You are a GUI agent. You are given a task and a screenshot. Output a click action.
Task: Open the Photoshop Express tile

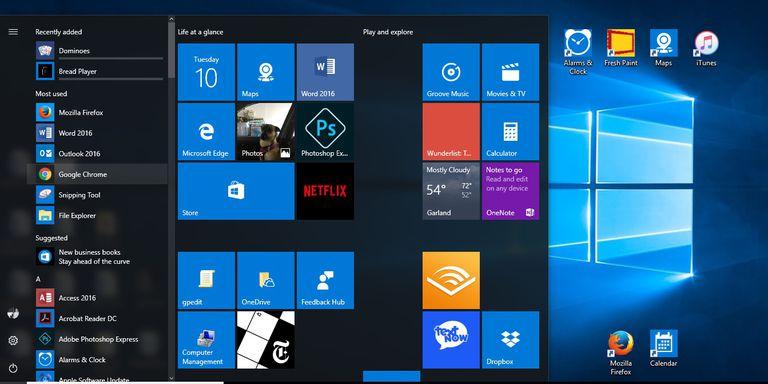(325, 132)
